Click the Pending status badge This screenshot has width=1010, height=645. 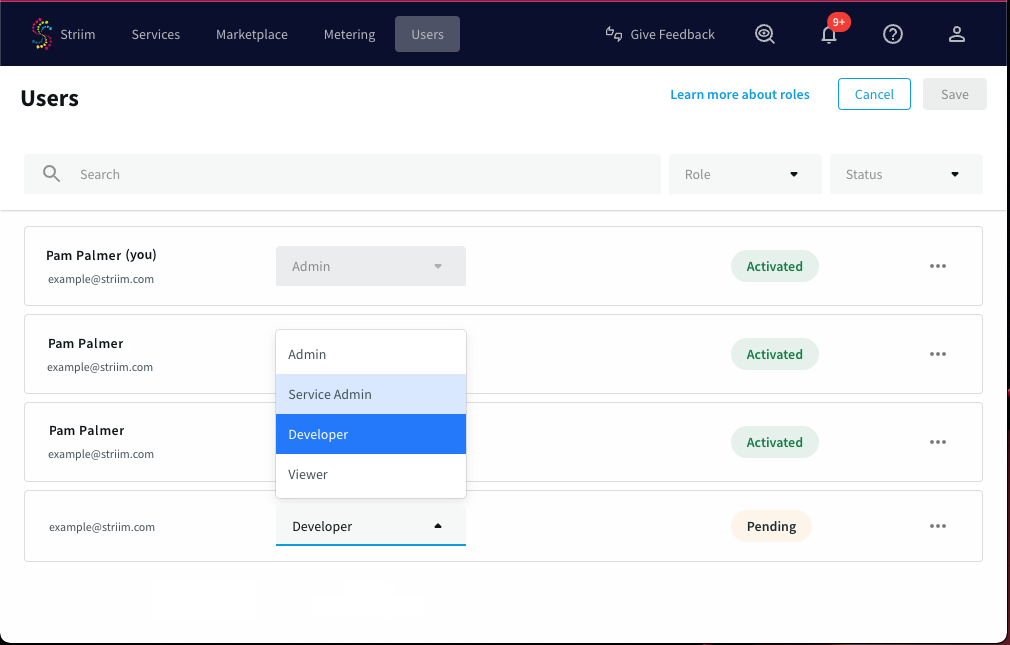(x=771, y=526)
